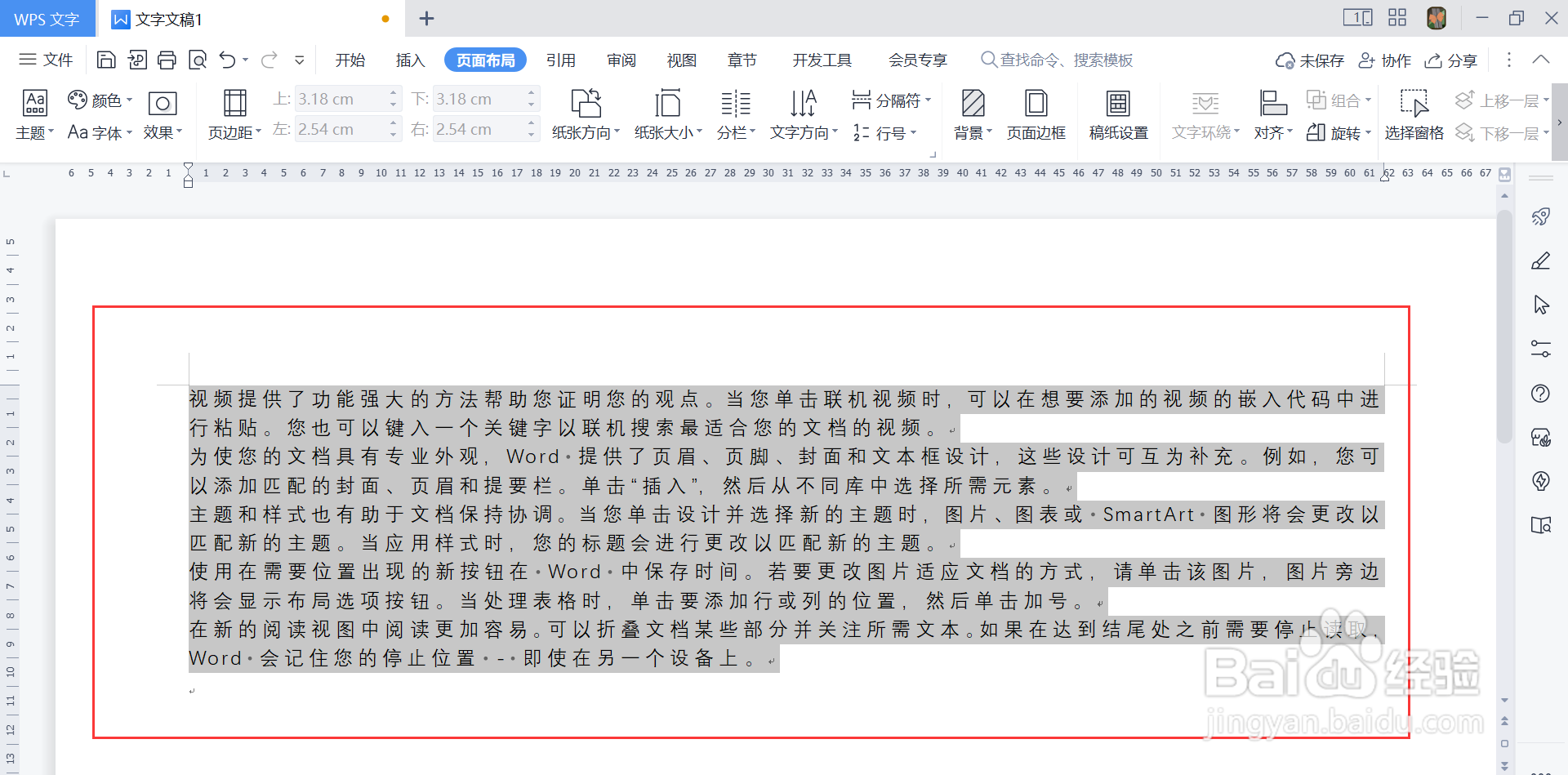Open the 分栏 columns menu
1568x775 pixels.
click(736, 114)
